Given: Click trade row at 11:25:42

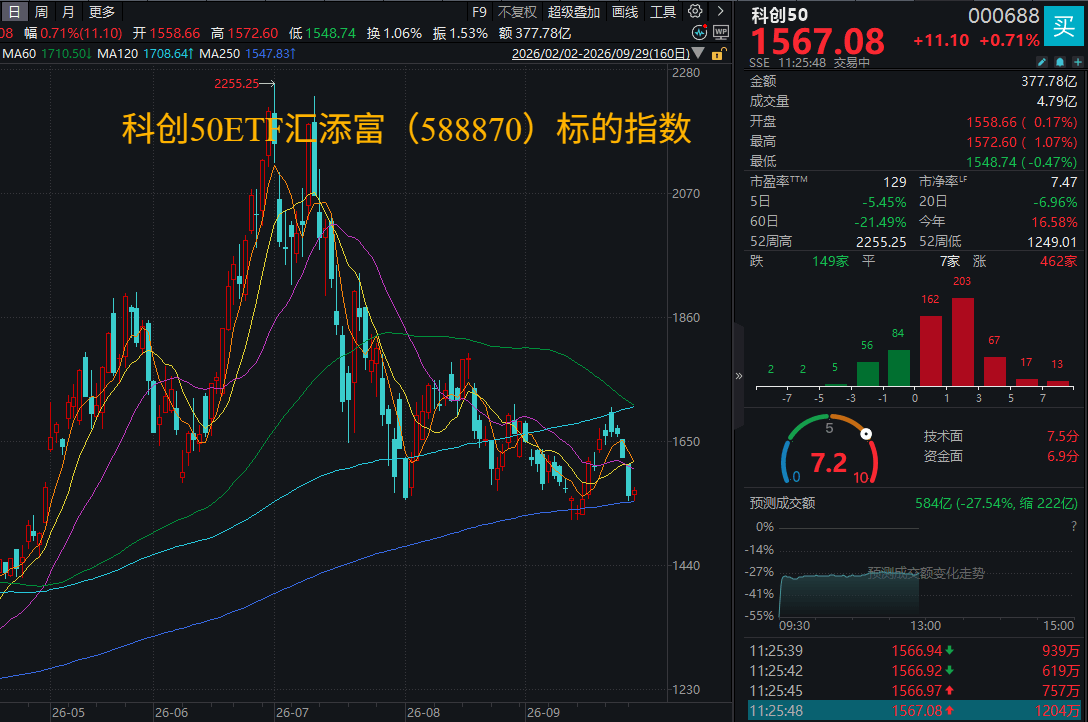Looking at the screenshot, I should pos(915,671).
